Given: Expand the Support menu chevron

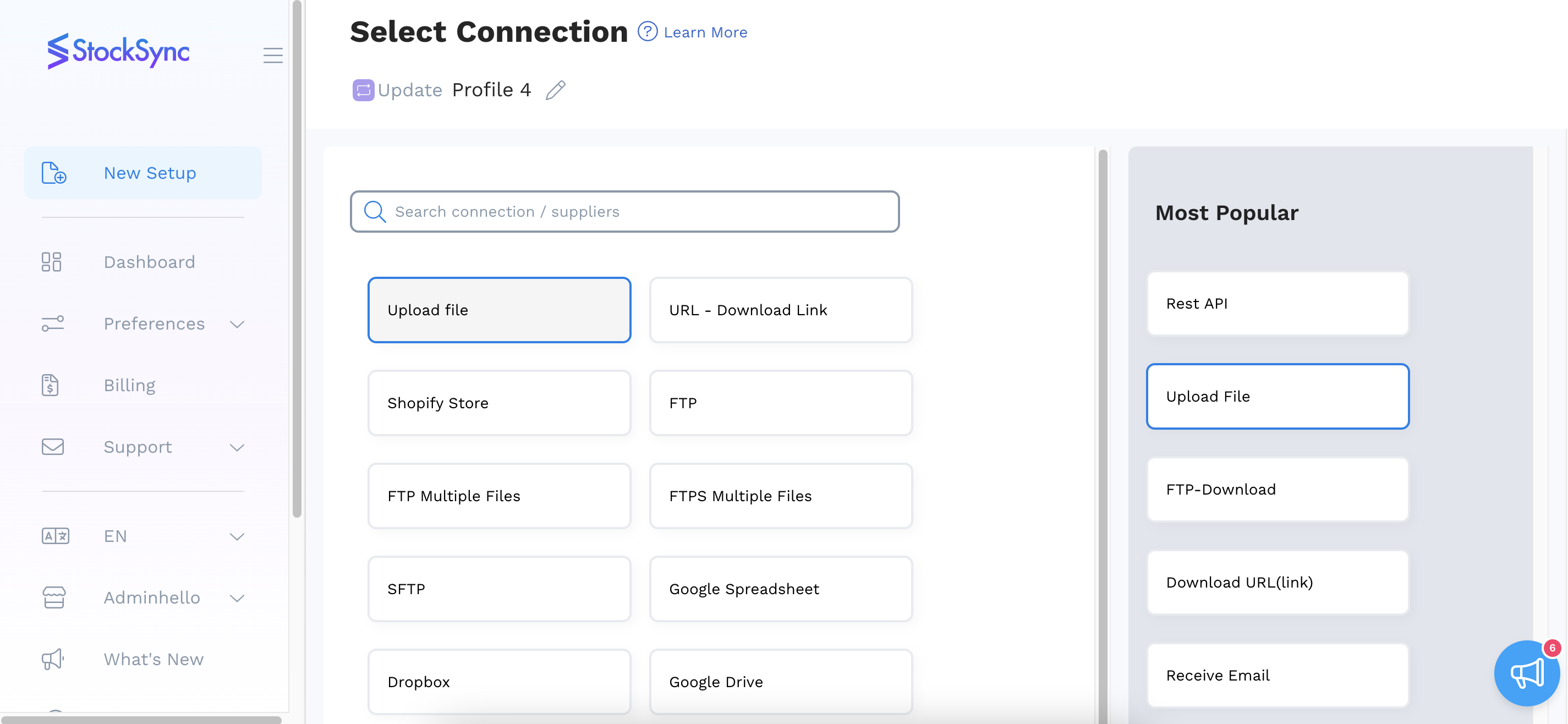Looking at the screenshot, I should click(x=237, y=448).
